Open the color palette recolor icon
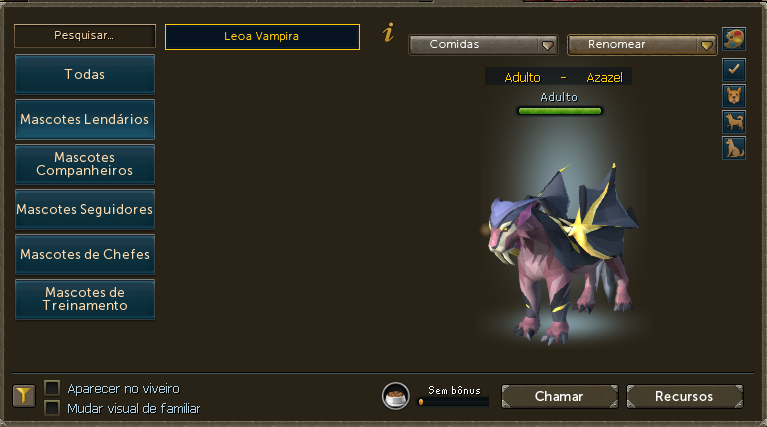The height and width of the screenshot is (427, 767). pyautogui.click(x=734, y=39)
